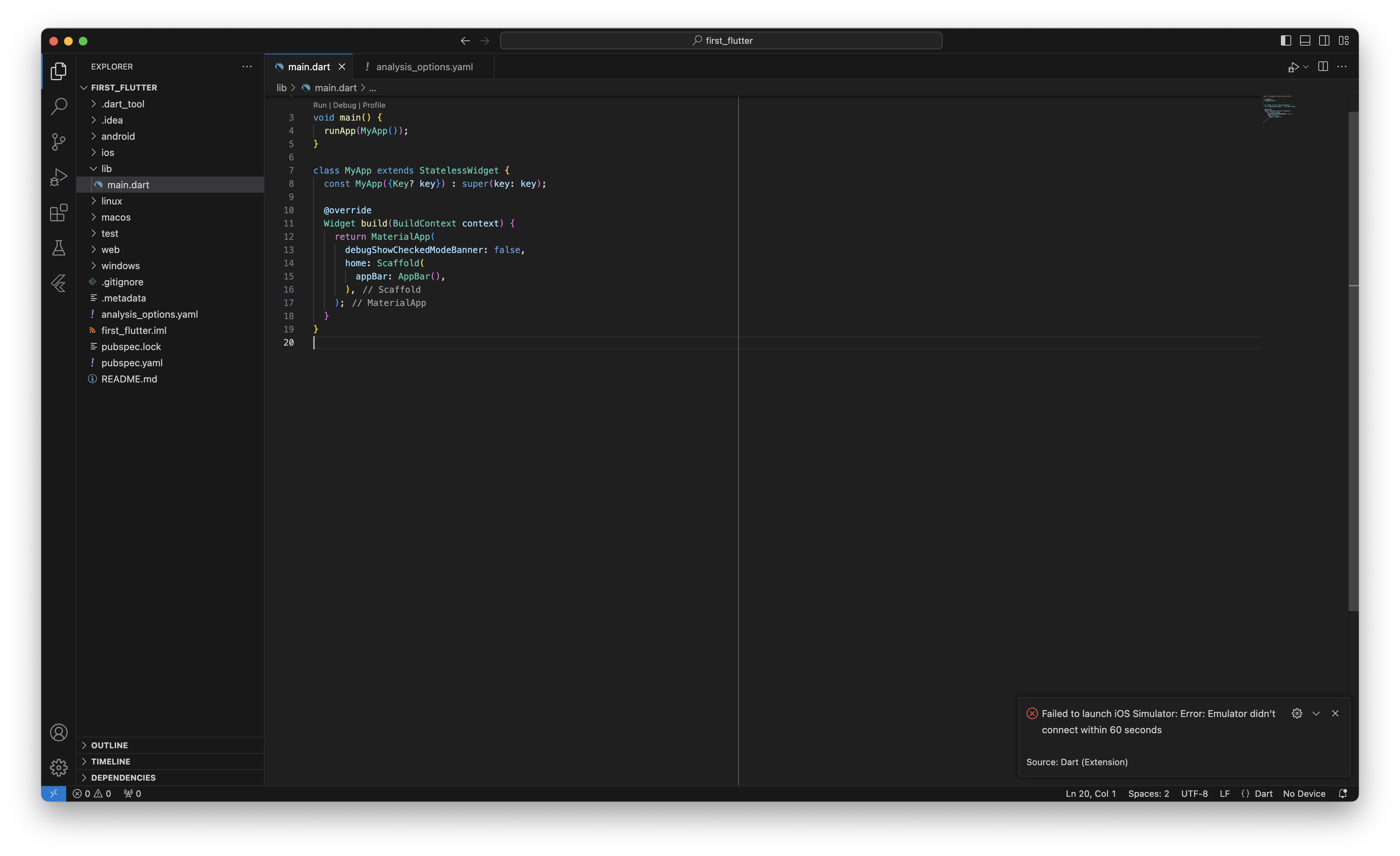Open the Run and Debug view
Image resolution: width=1400 pixels, height=856 pixels.
click(58, 177)
